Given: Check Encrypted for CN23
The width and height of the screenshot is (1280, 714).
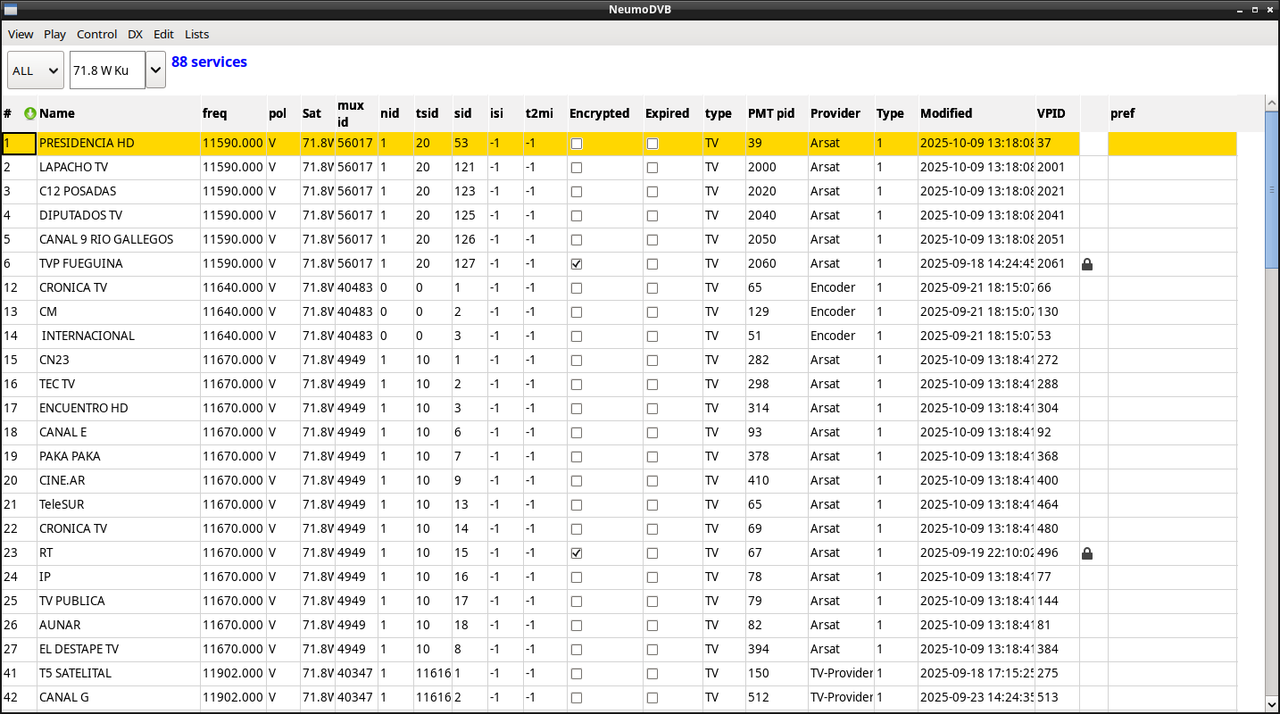Looking at the screenshot, I should pyautogui.click(x=576, y=360).
